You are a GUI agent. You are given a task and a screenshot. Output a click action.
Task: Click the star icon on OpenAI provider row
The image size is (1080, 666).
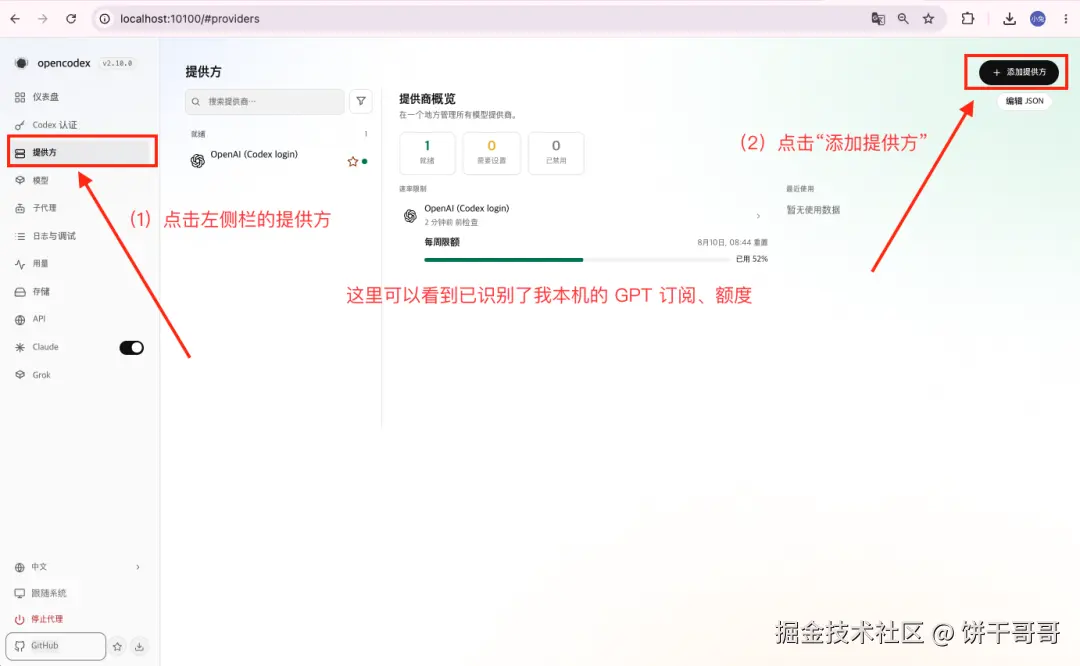353,162
